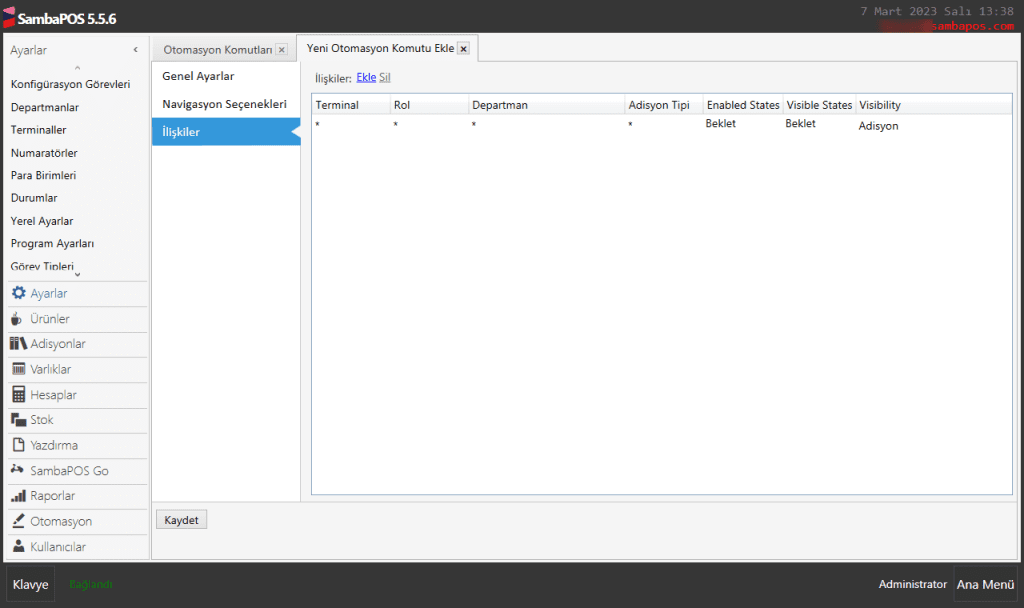Click the Ayarlar gear icon
This screenshot has width=1024, height=608.
click(19, 294)
